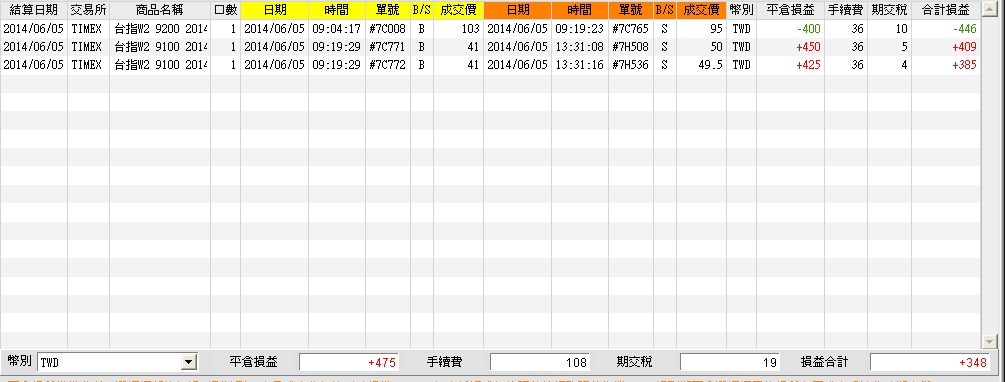Click the 幣別 column header in the table

[741, 10]
